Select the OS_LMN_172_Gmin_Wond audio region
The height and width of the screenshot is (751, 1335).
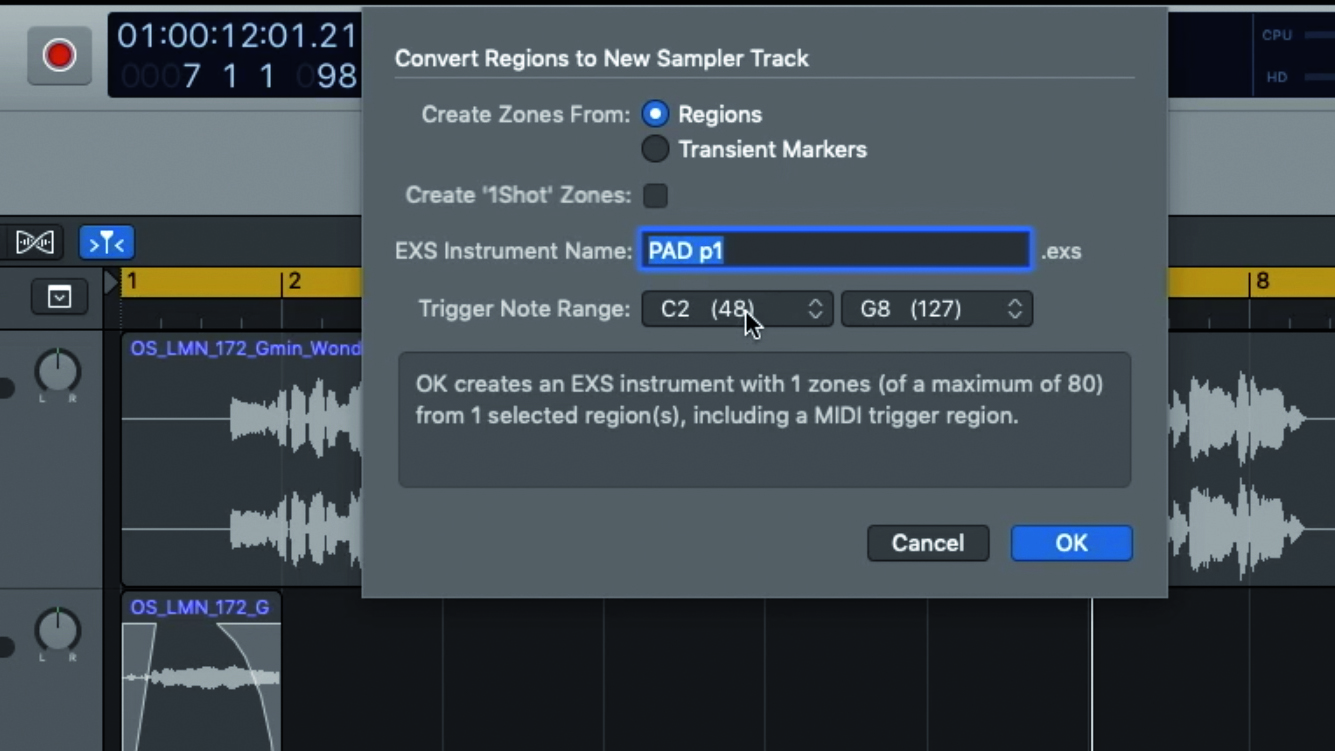[x=242, y=458]
